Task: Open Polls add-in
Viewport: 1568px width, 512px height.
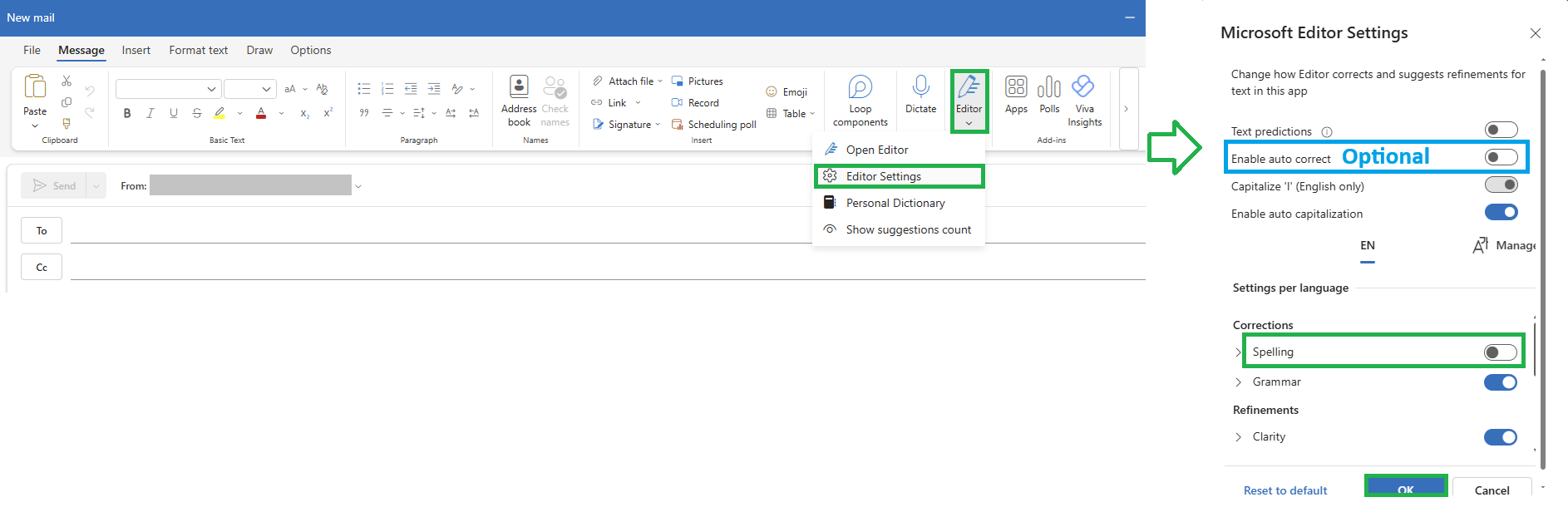Action: click(1049, 95)
